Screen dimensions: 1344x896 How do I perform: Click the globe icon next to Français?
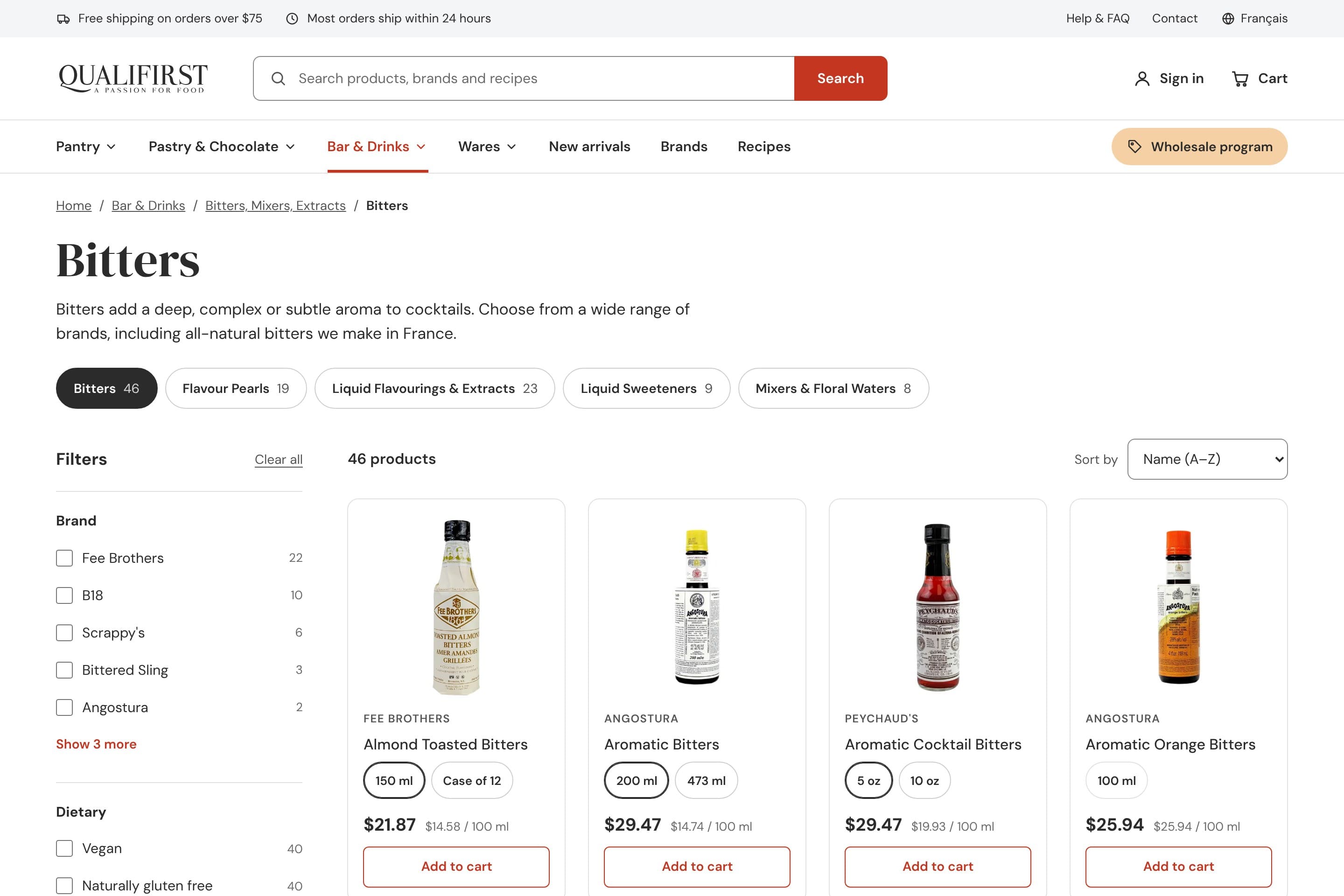[1228, 19]
